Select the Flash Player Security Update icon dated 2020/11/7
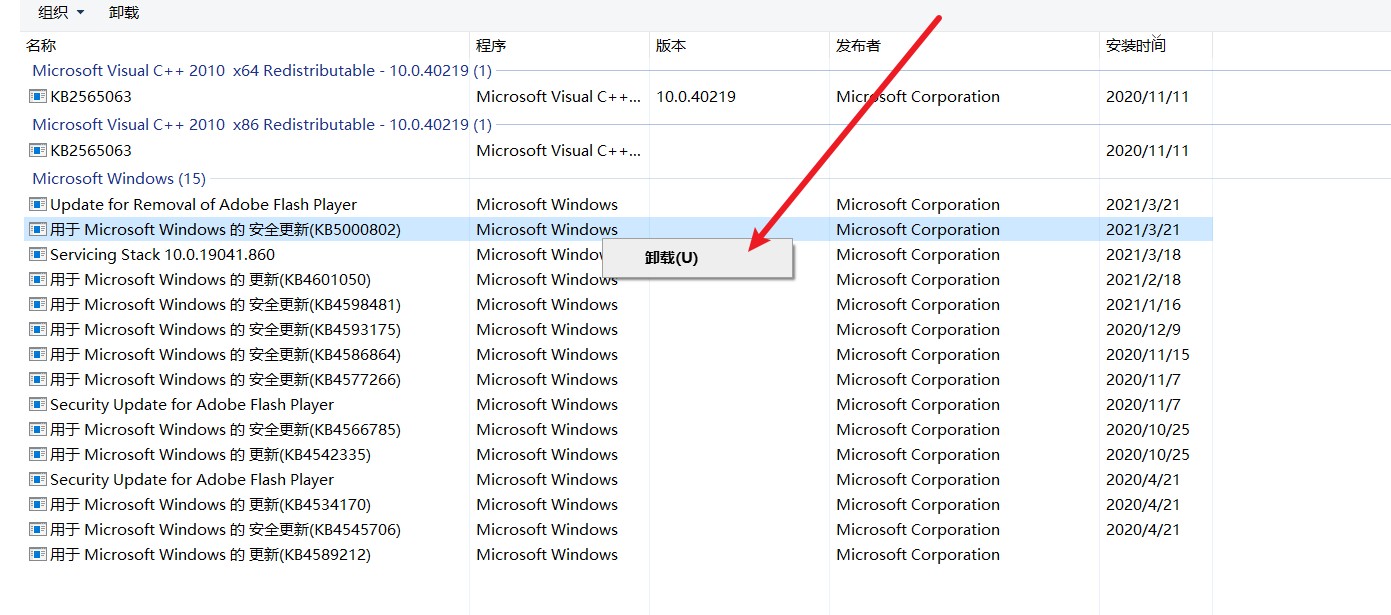Screen dimensions: 1391x615 38,405
